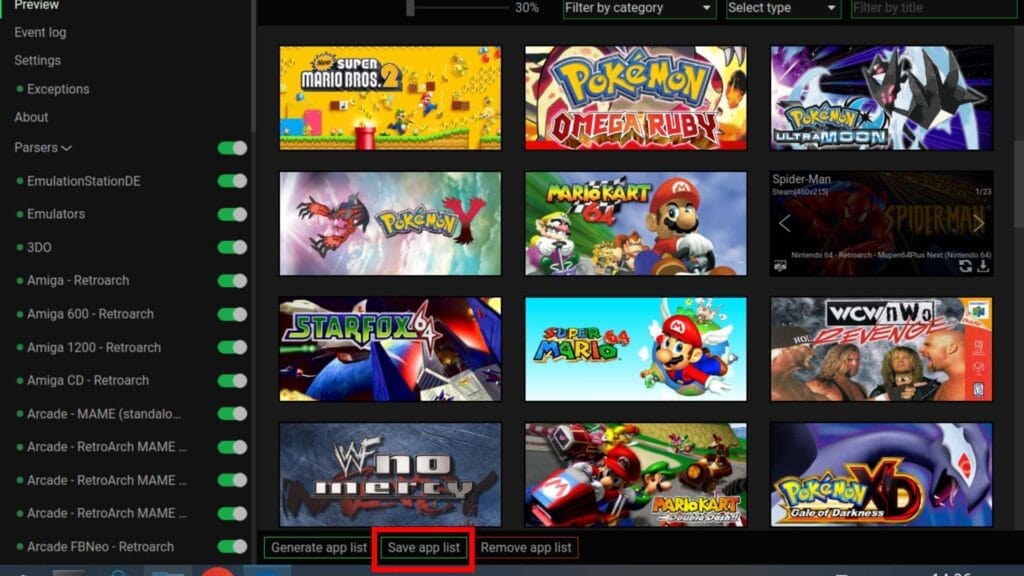Turn off the Emulators parser switch

232,214
